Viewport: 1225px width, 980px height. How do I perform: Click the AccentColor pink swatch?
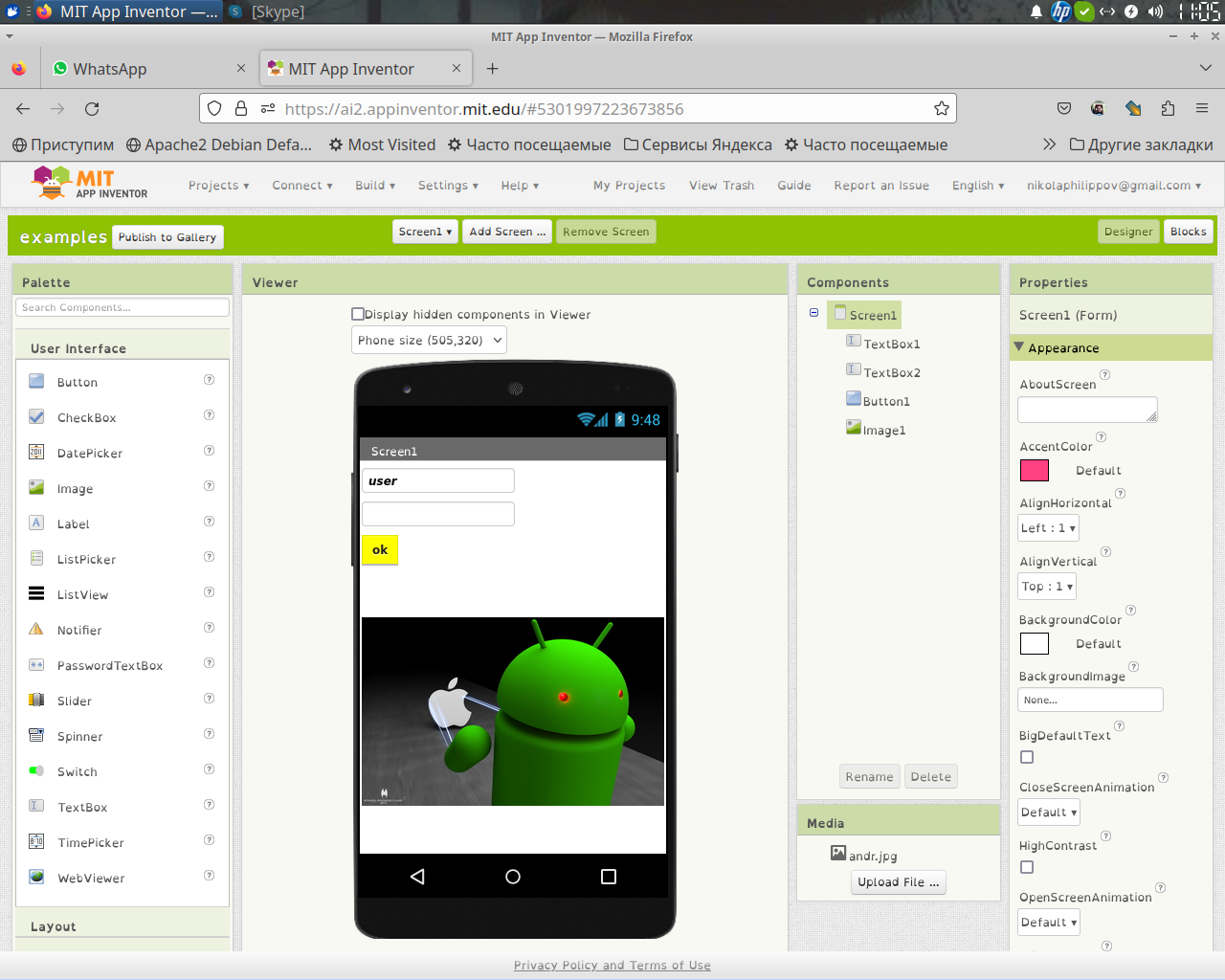1035,471
